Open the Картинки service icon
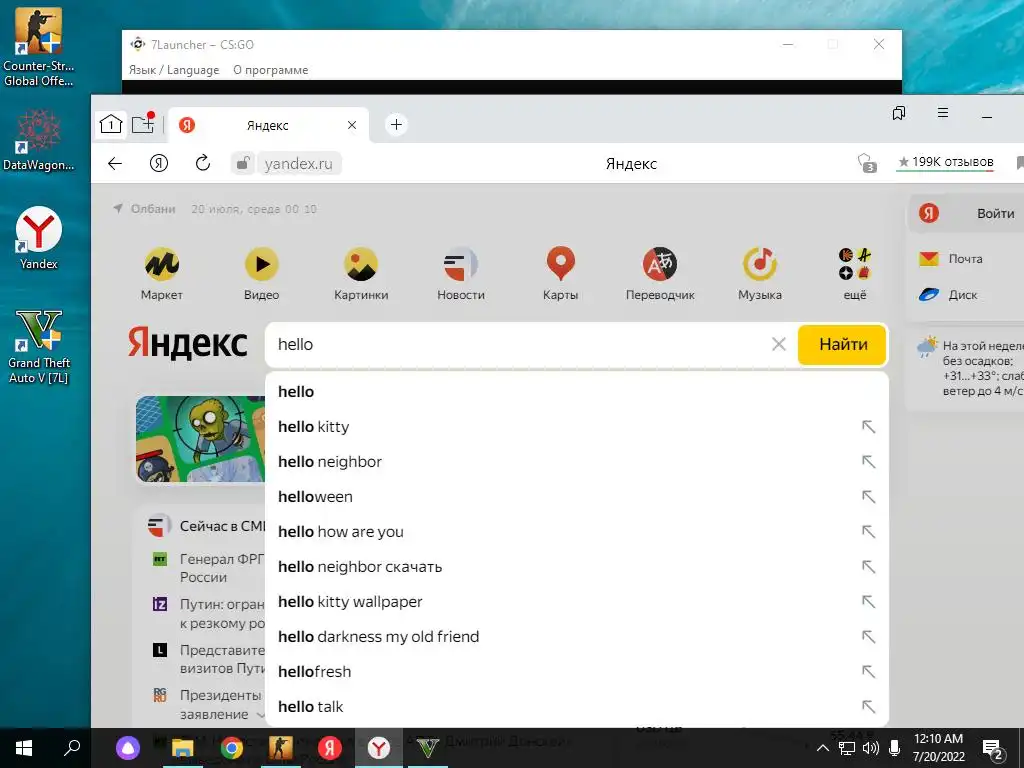The width and height of the screenshot is (1024, 768). click(x=361, y=264)
